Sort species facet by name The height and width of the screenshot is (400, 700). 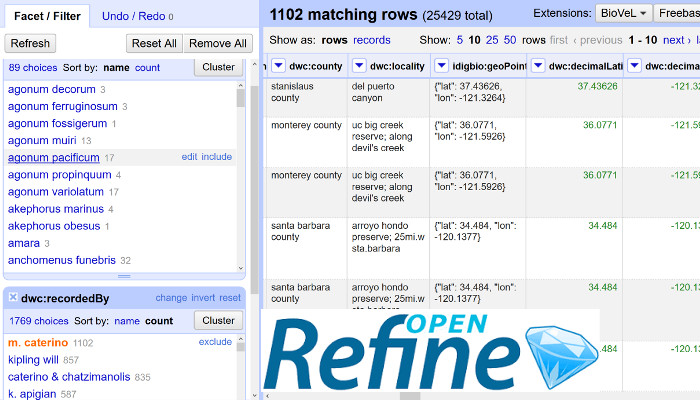[x=116, y=68]
